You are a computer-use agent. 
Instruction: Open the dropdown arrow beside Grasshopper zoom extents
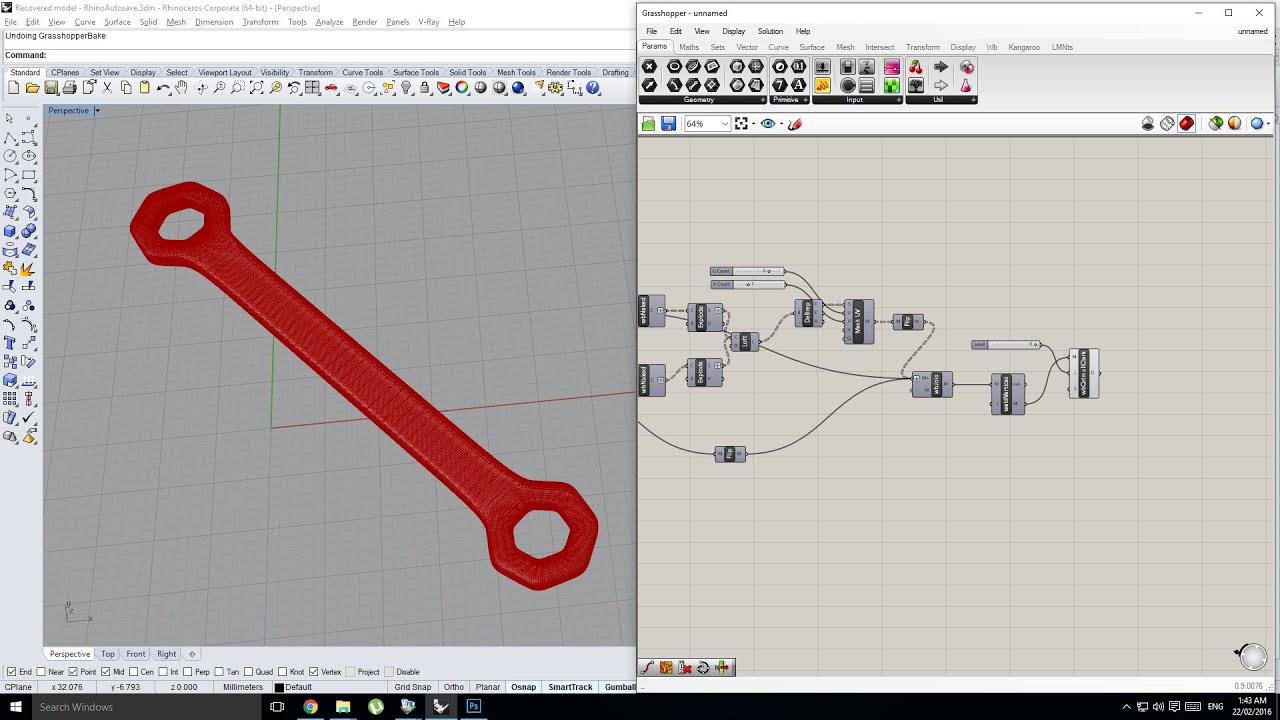pos(753,124)
